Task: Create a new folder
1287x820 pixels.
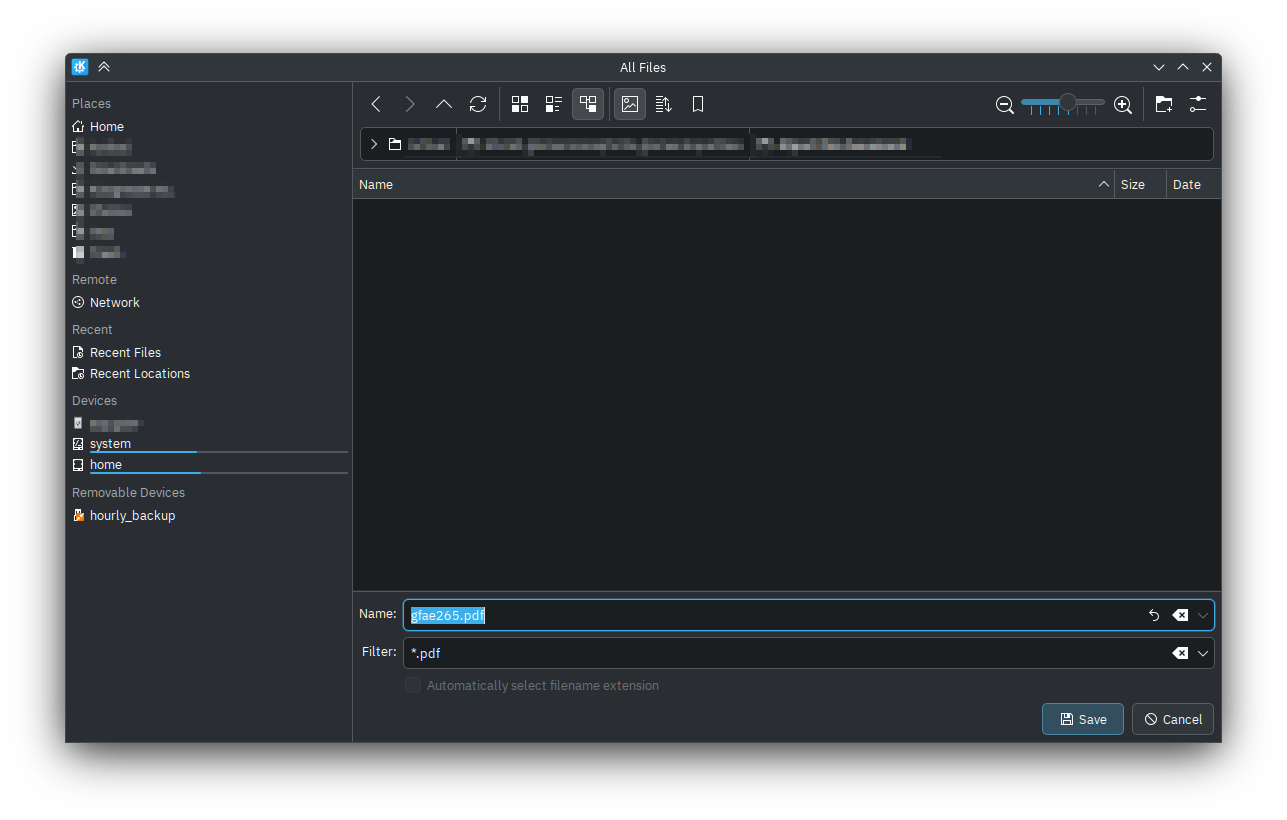Action: coord(1164,104)
